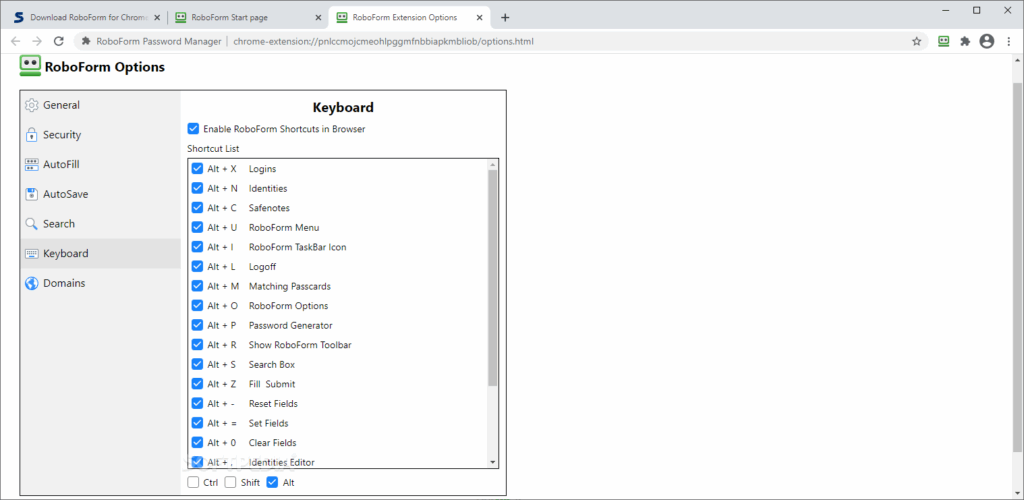
Task: Enable the Ctrl modifier checkbox
Action: [x=193, y=483]
